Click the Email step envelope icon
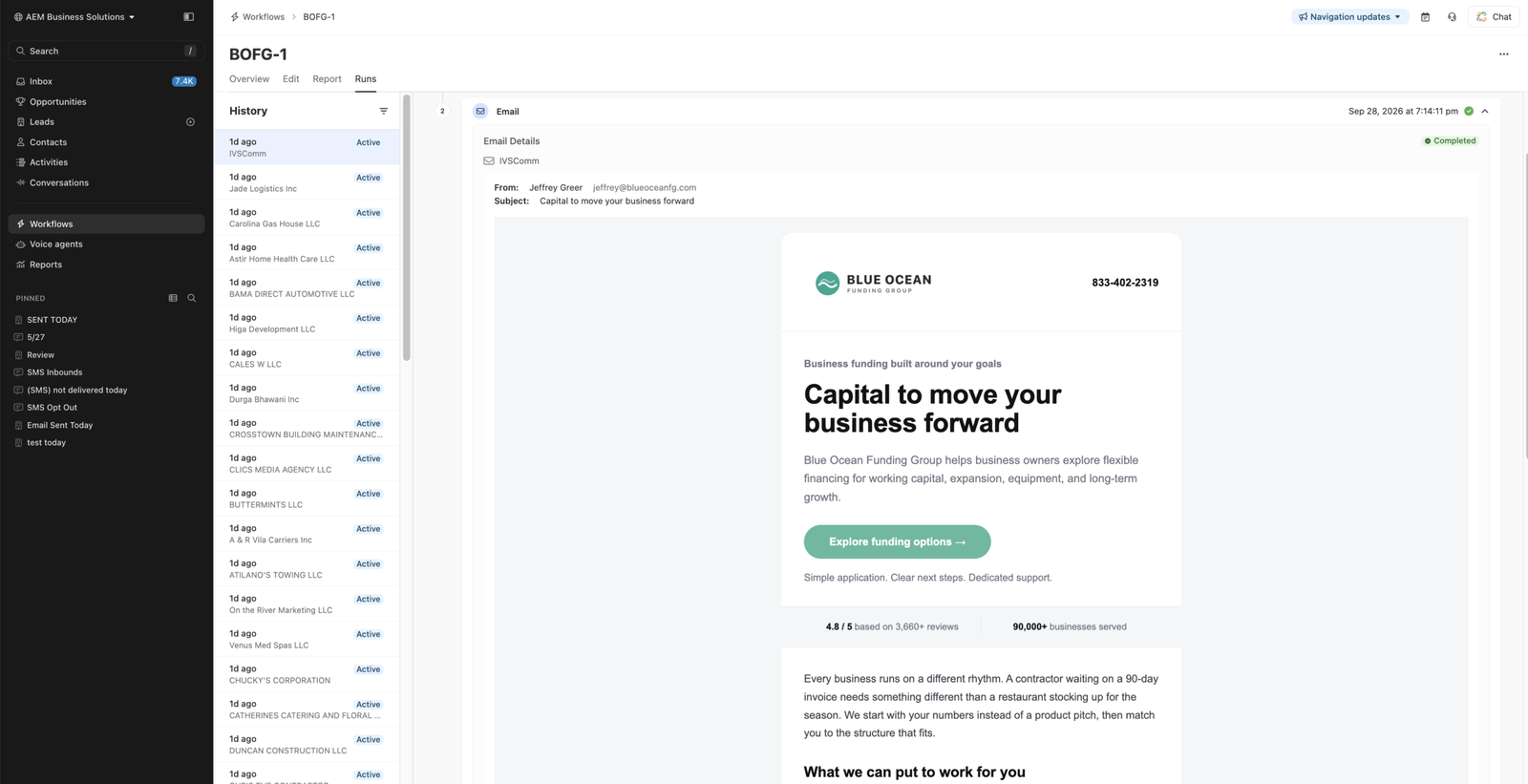 coord(480,111)
